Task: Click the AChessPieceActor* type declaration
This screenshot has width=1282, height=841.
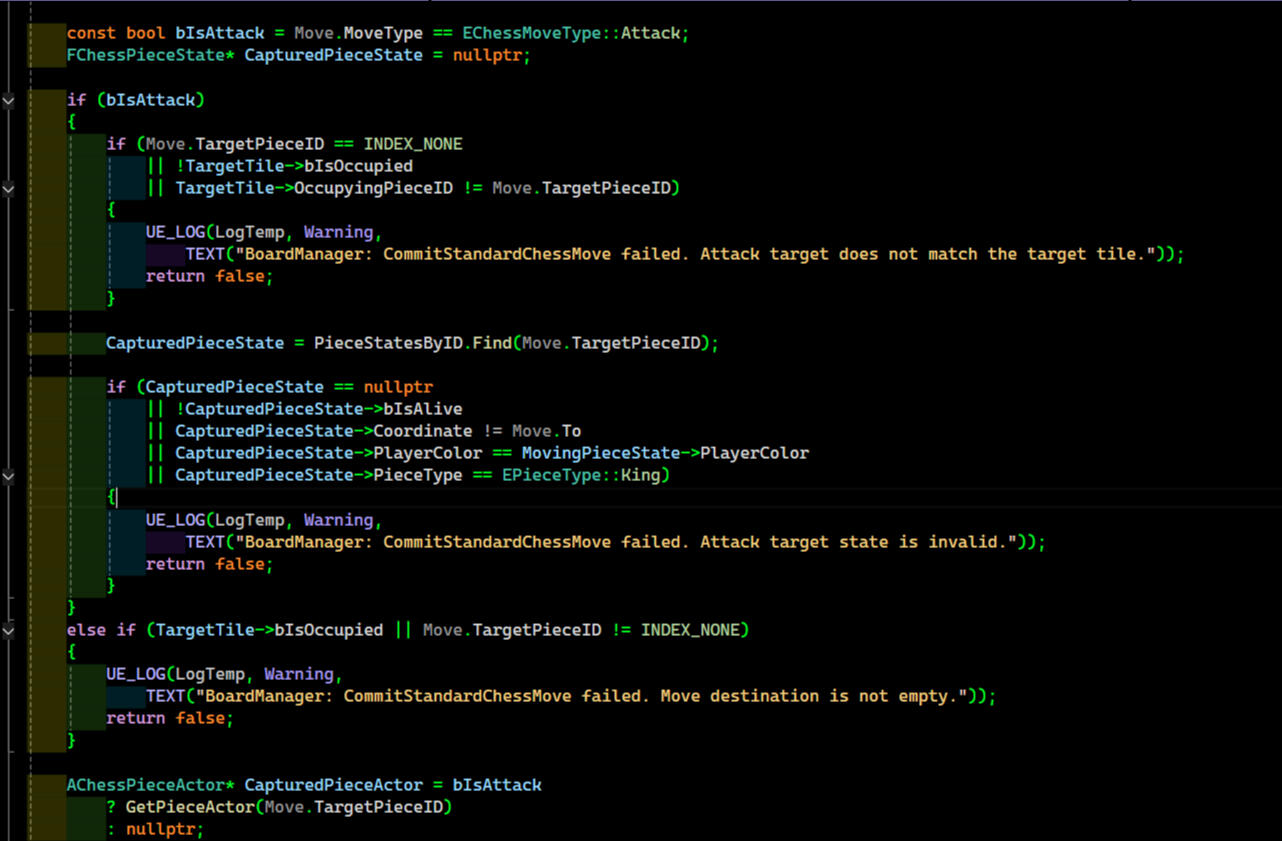Action: [x=150, y=785]
